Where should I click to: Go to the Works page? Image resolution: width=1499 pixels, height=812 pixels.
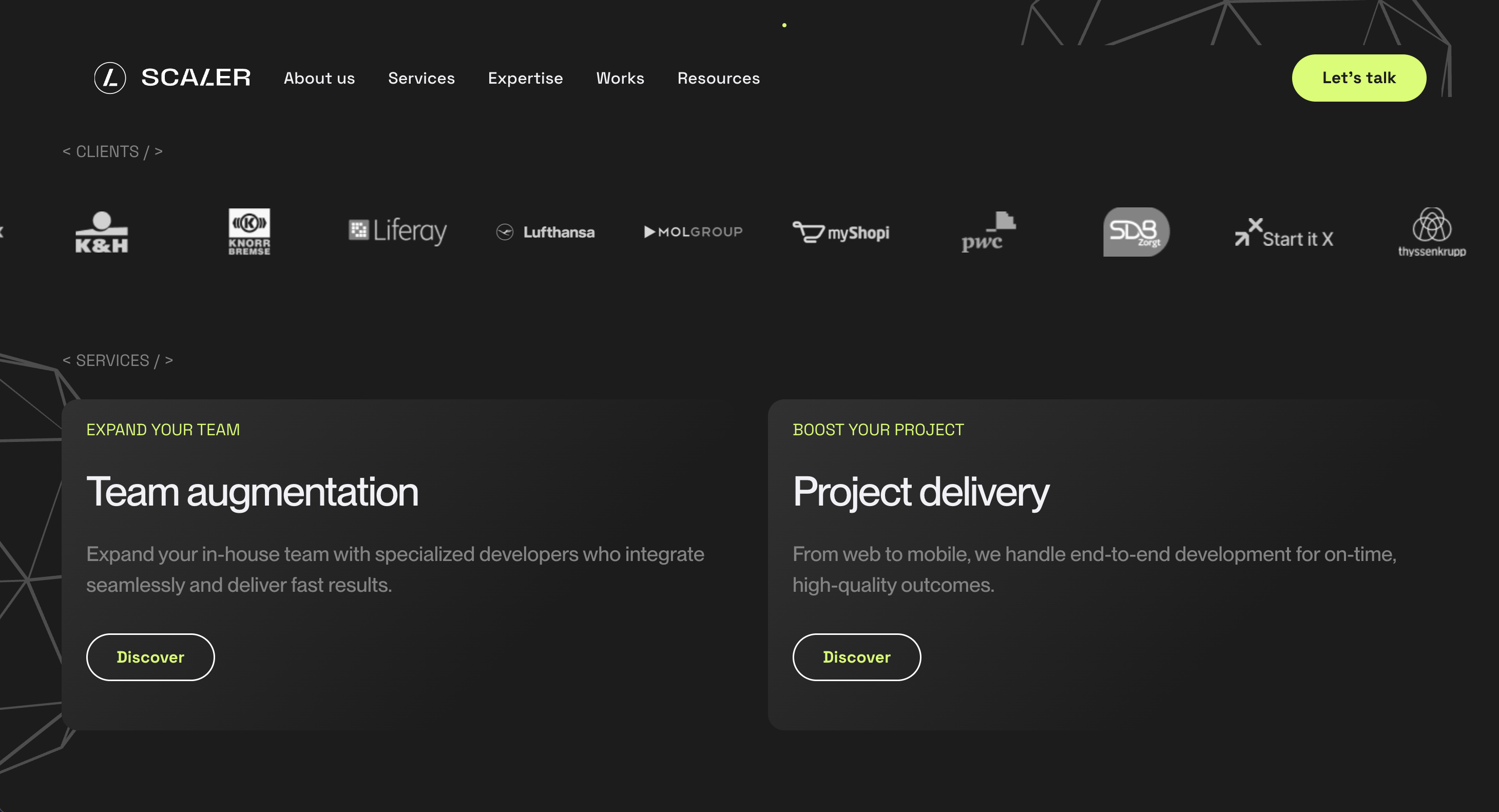click(620, 78)
